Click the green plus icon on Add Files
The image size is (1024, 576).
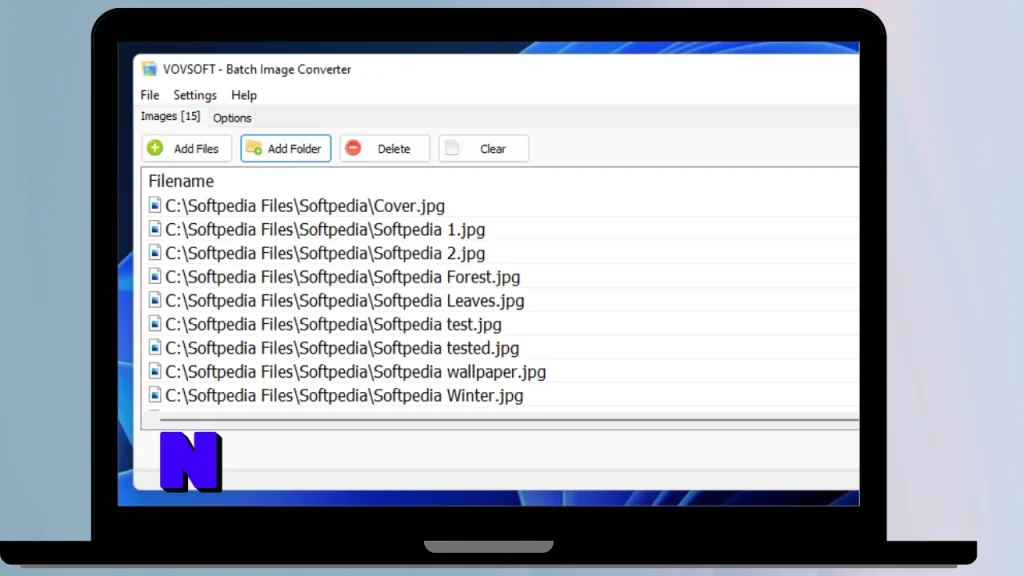coord(155,148)
